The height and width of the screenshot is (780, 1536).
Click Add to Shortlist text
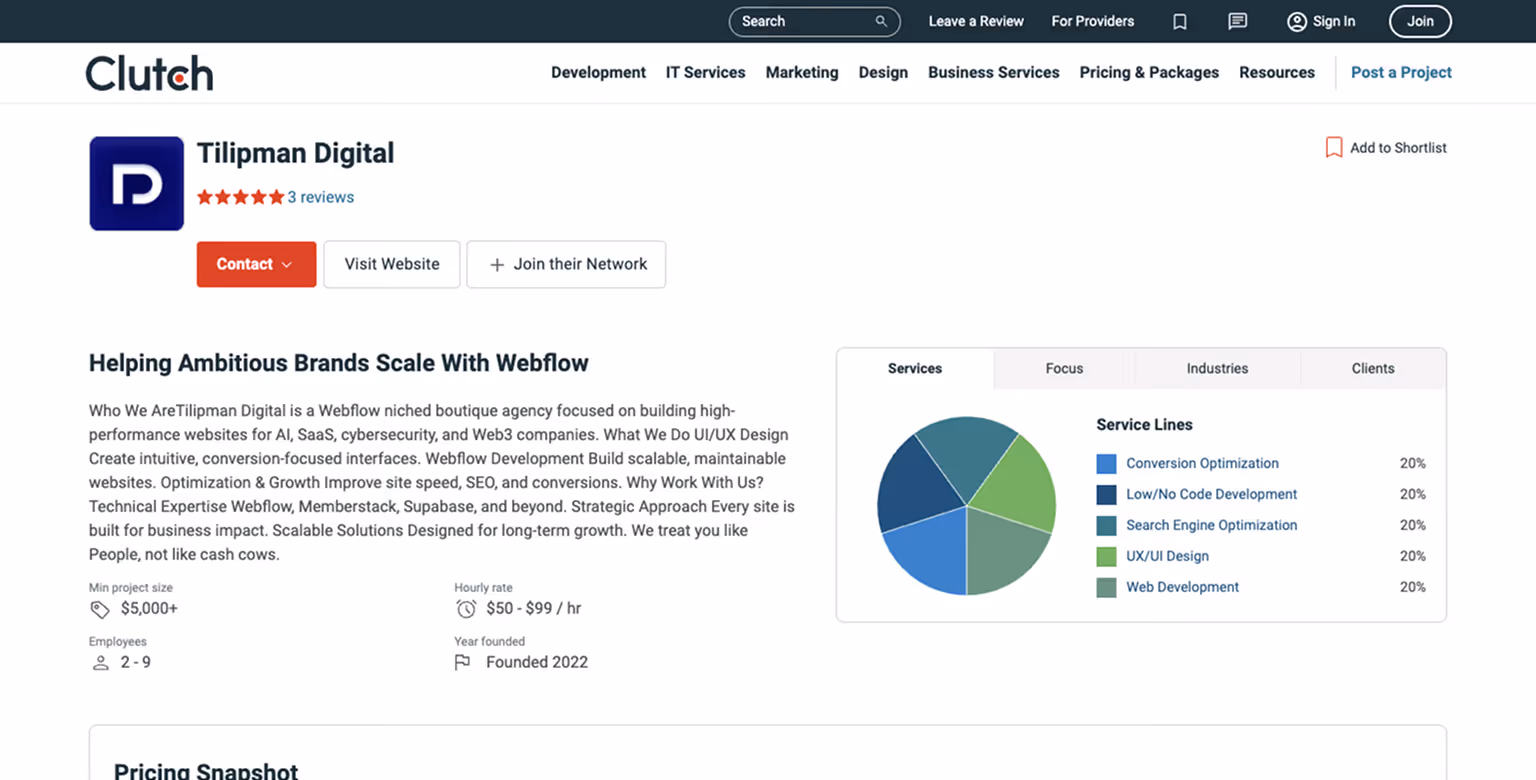click(1398, 147)
